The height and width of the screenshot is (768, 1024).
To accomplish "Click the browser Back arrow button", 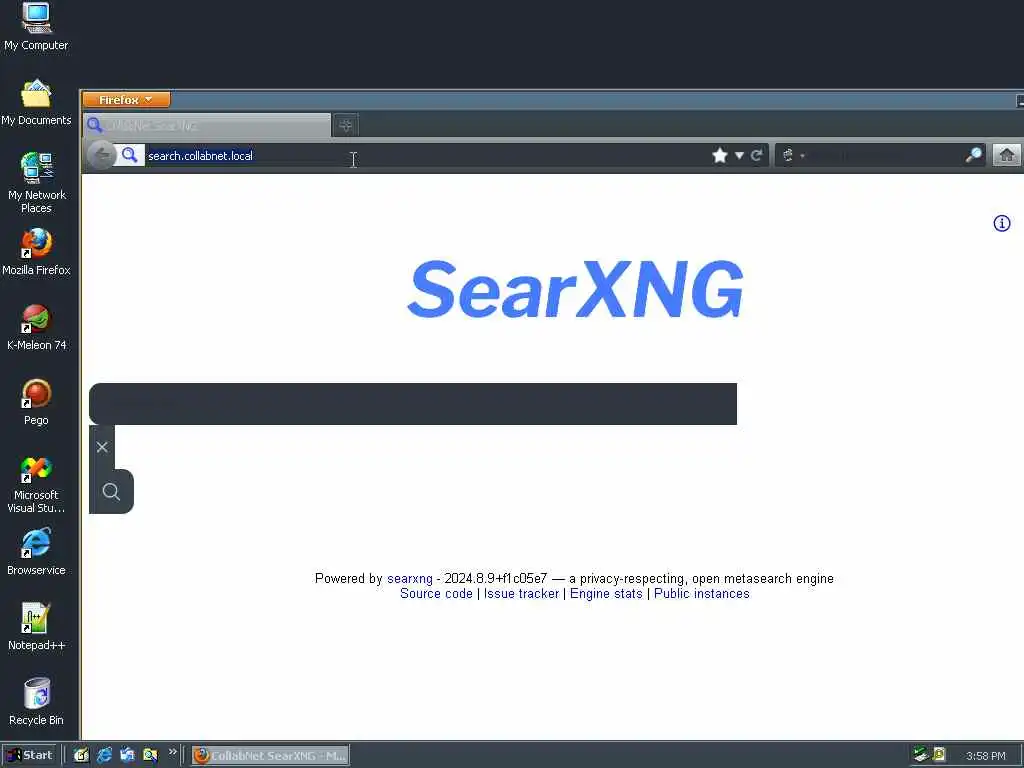I will click(101, 155).
